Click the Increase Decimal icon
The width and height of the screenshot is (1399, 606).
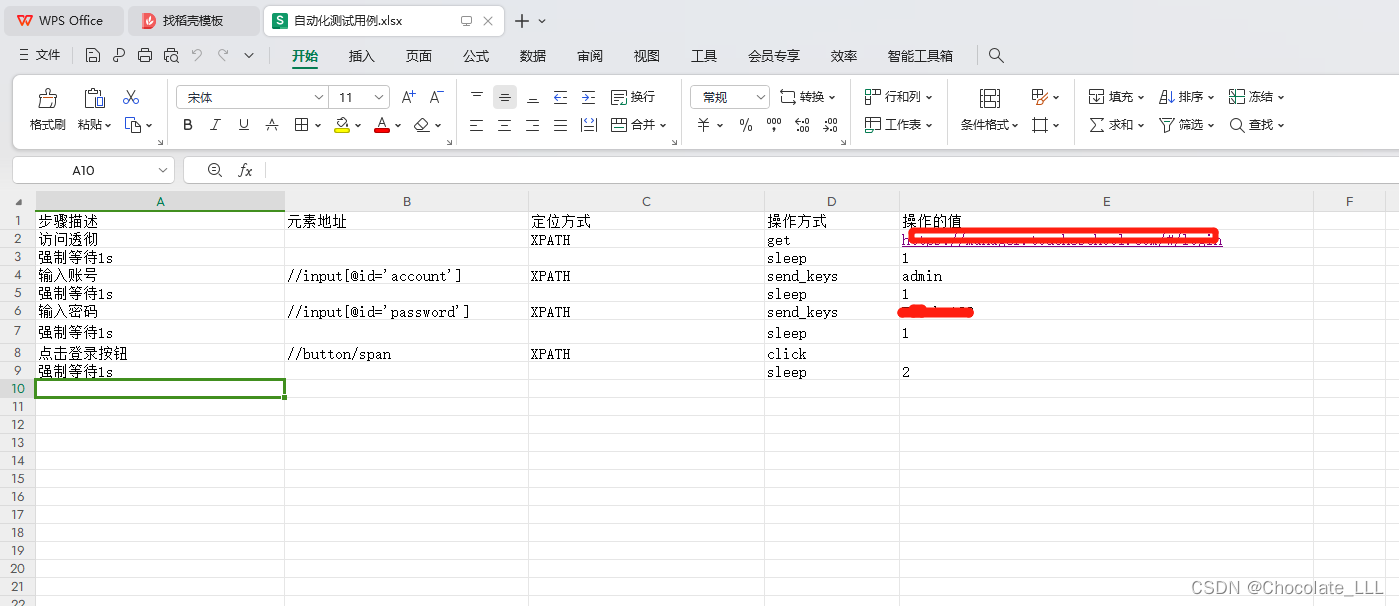802,125
